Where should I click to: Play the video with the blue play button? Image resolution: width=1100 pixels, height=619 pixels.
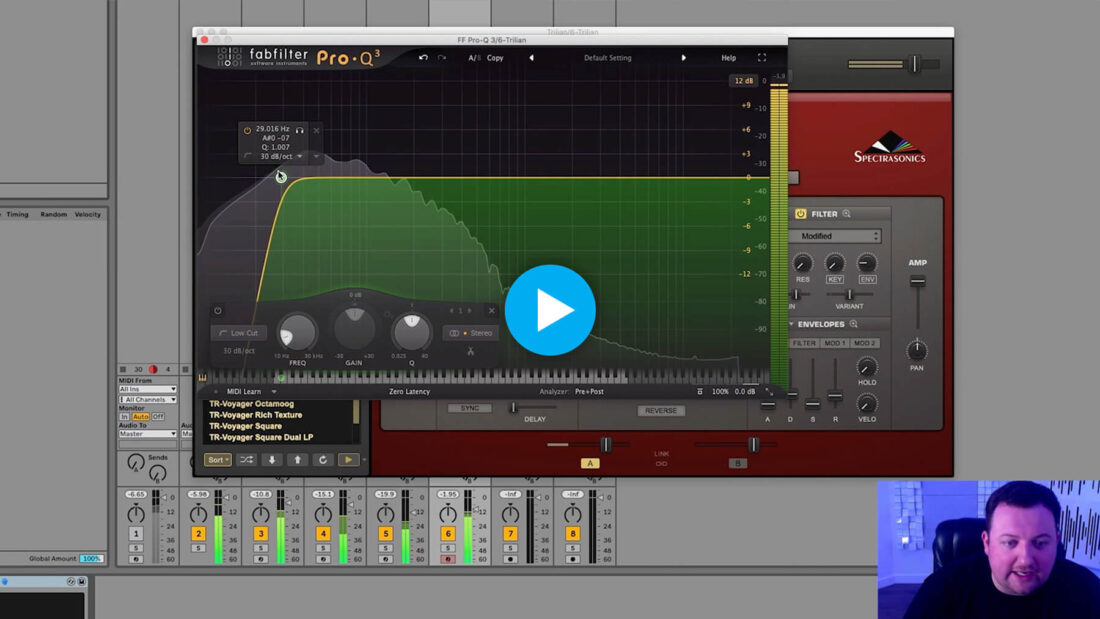(550, 310)
